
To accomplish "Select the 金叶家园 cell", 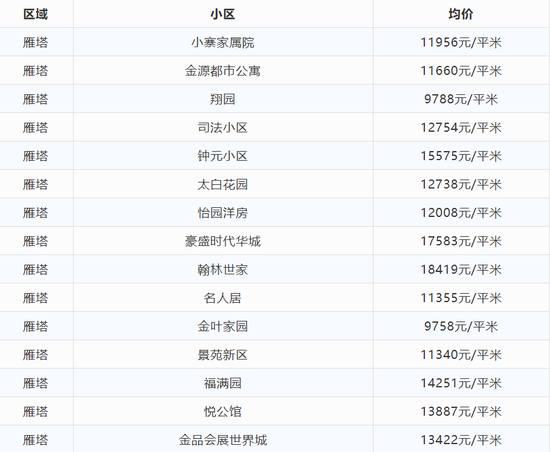I will tap(223, 326).
